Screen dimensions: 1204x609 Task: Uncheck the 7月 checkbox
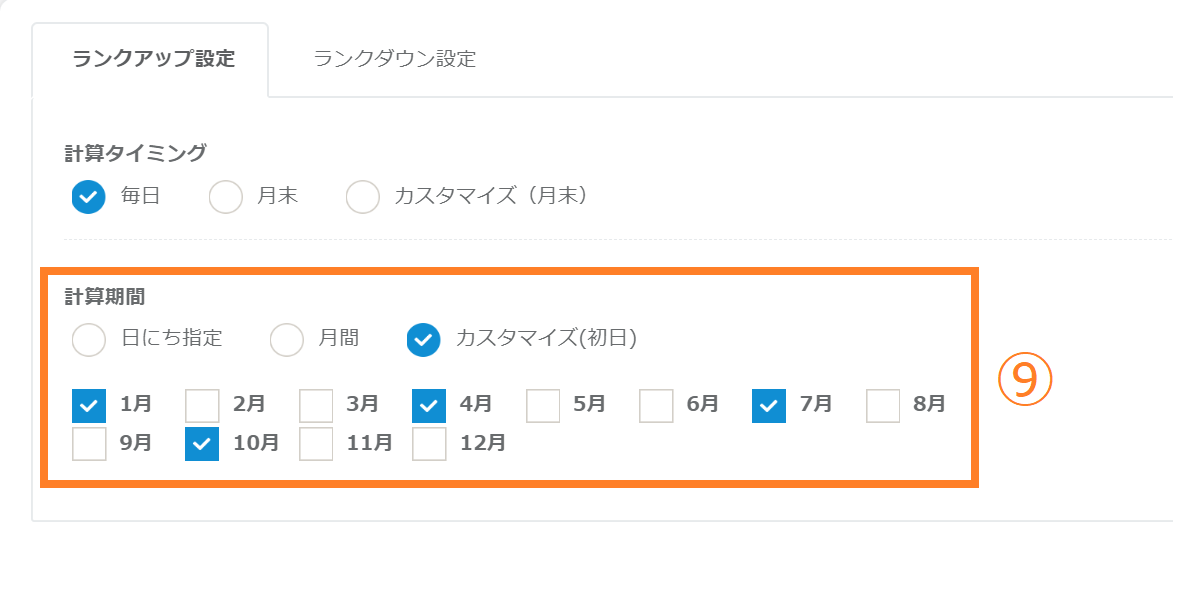(x=769, y=405)
